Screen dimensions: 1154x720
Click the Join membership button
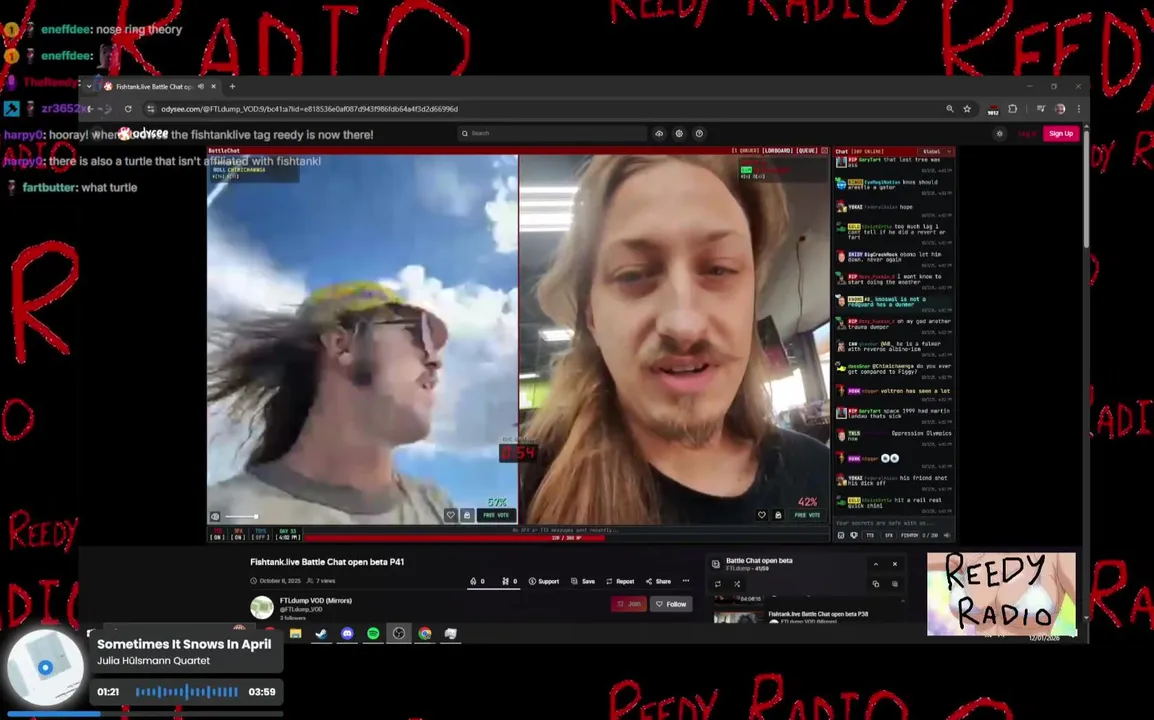629,604
